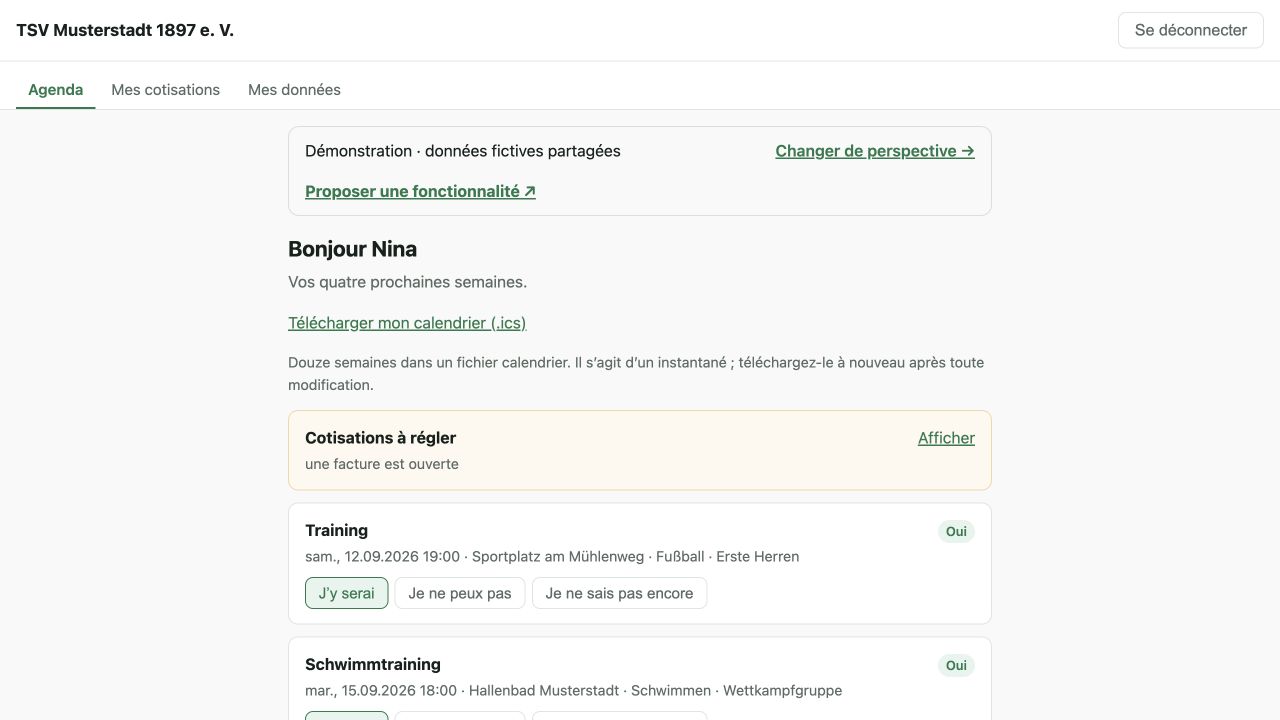Follow the Changer de perspective link
Viewport: 1280px width, 720px height.
pos(875,151)
